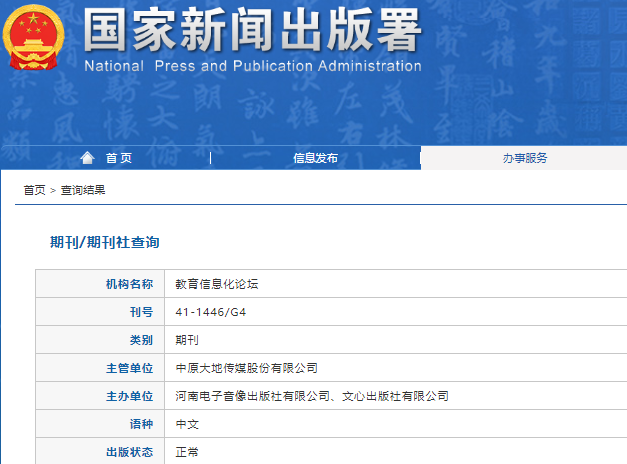Image resolution: width=627 pixels, height=464 pixels.
Task: Click the 出版状态 label cell
Action: (100, 451)
